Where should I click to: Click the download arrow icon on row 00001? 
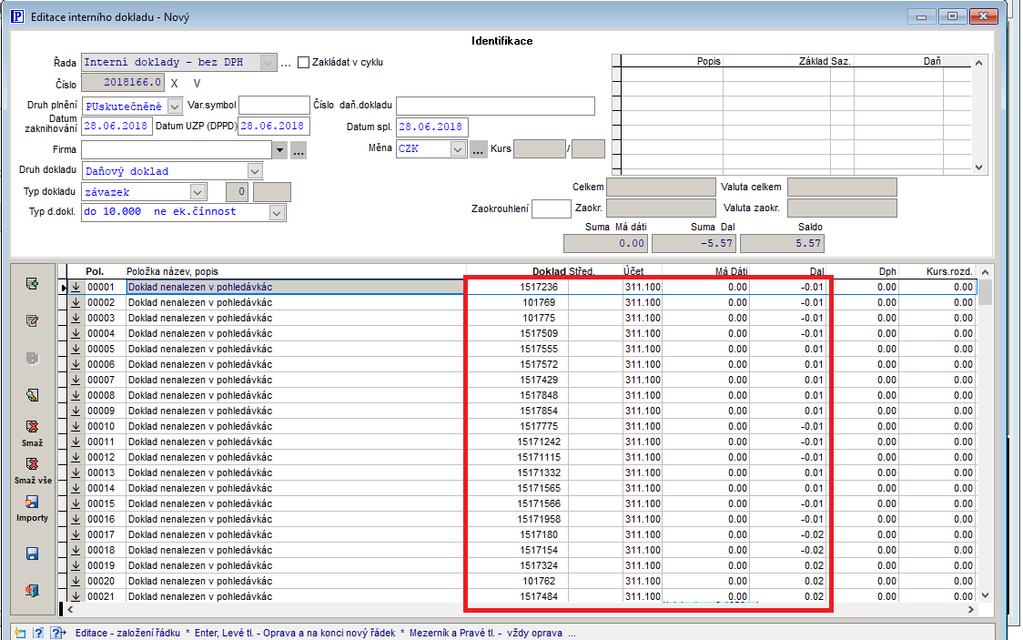pyautogui.click(x=76, y=287)
